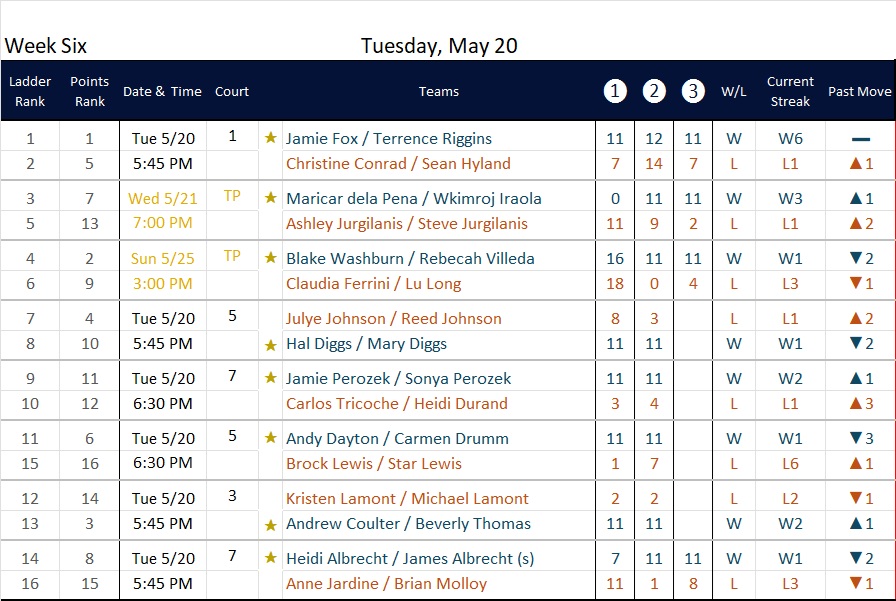The width and height of the screenshot is (896, 601).
Task: Click team name Claudia Ferrini / Lu Long
Action: [x=373, y=283]
